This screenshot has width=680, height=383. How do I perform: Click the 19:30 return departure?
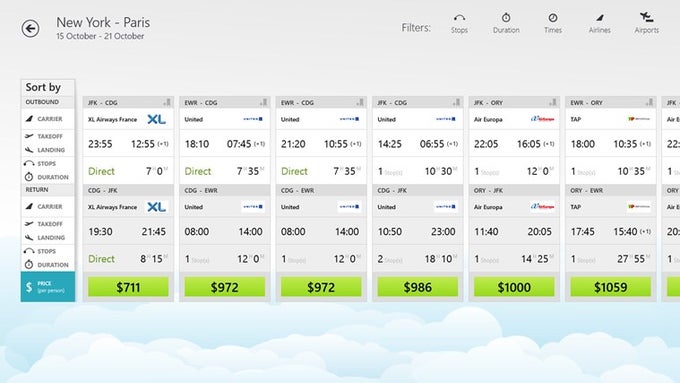100,232
